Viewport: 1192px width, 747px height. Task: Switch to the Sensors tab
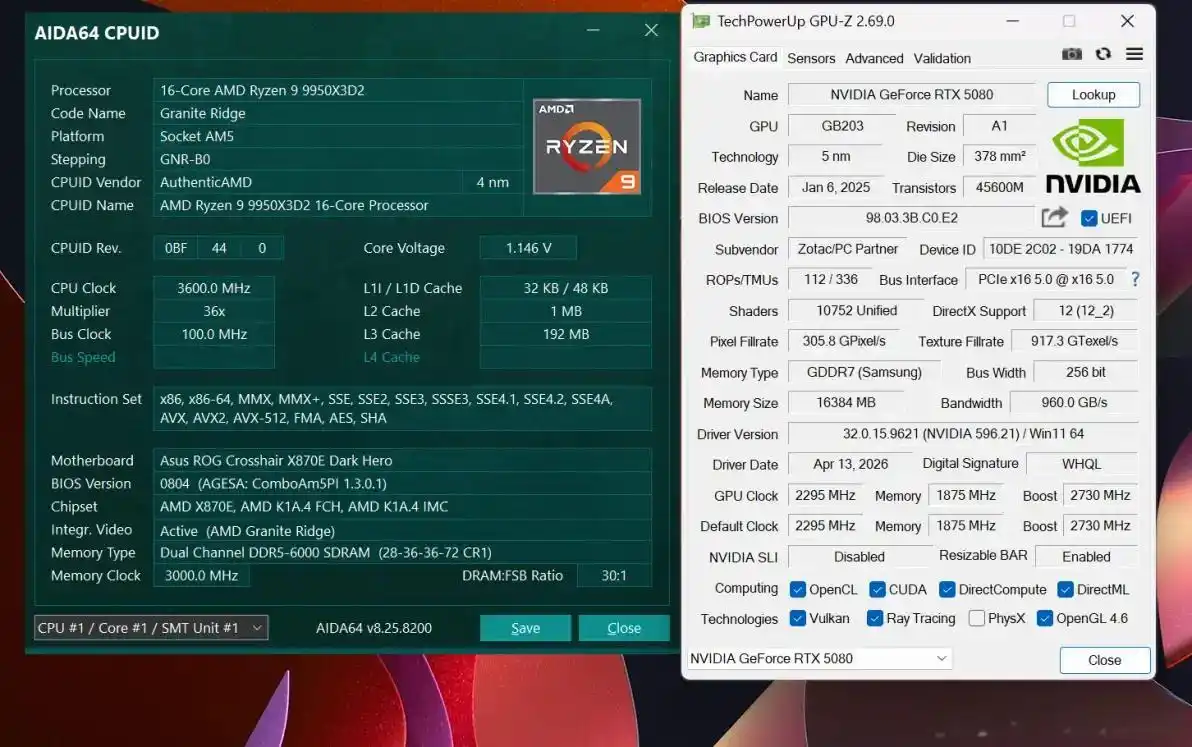coord(811,59)
